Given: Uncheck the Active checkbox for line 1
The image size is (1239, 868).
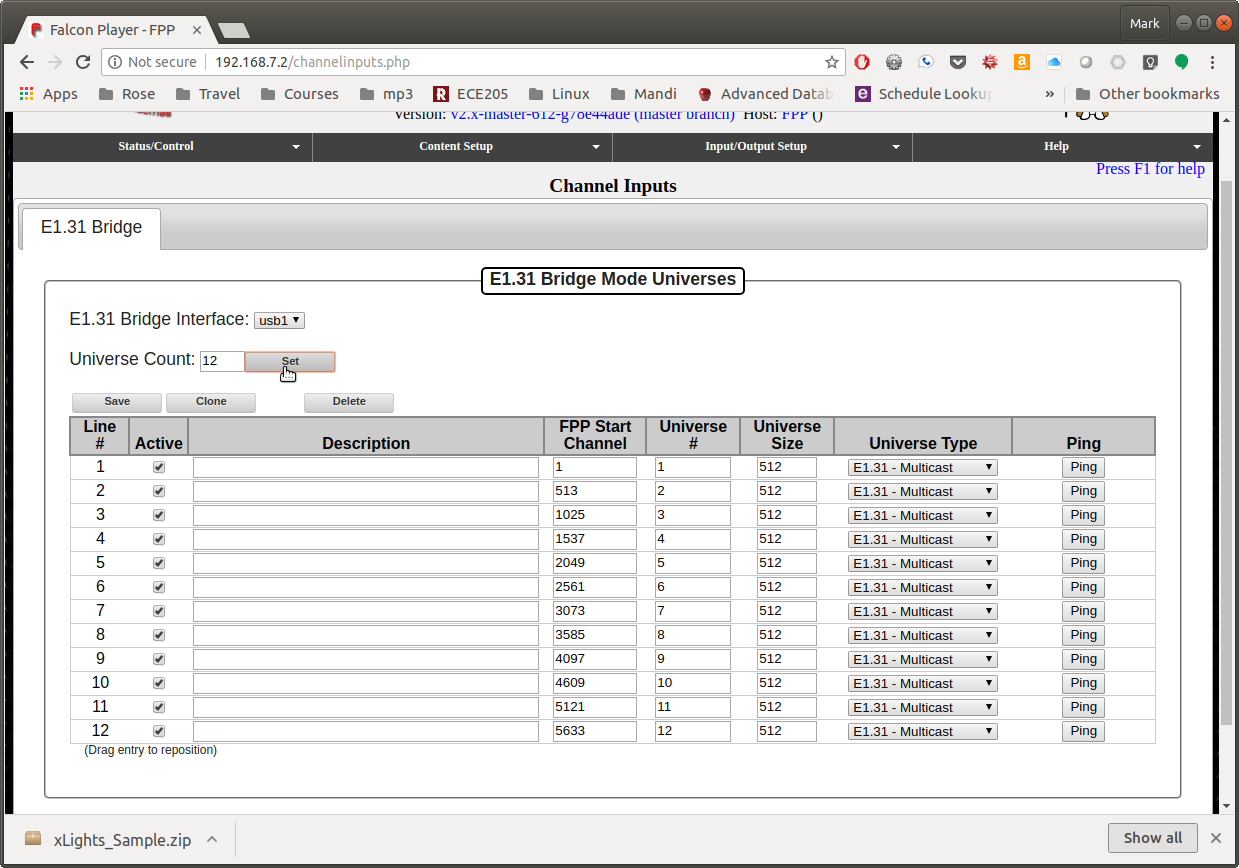Looking at the screenshot, I should 158,468.
